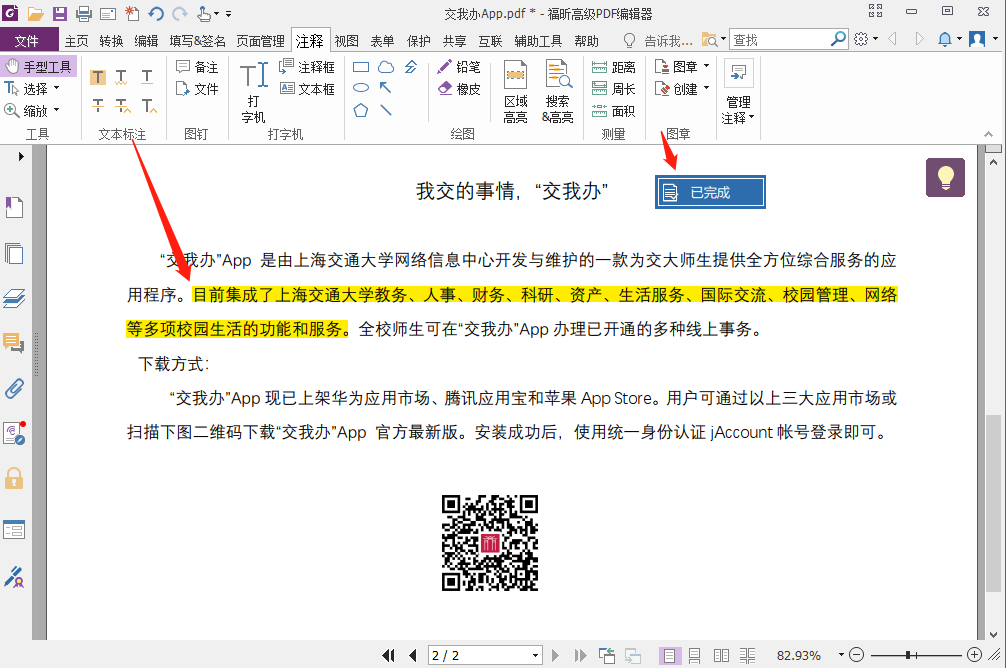
Task: Print the document with the printer icon
Action: (83, 13)
